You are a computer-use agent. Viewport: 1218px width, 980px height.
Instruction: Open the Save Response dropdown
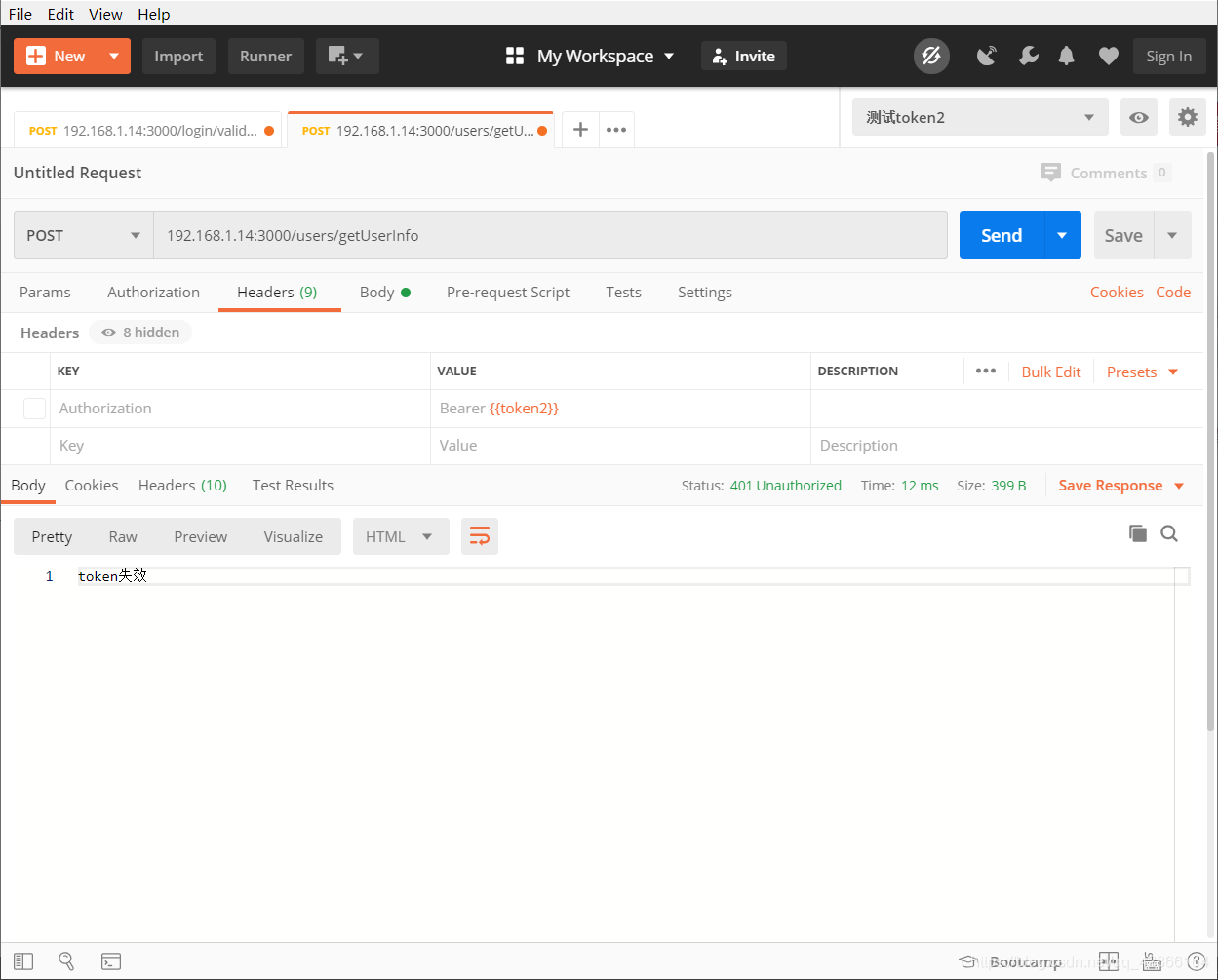(x=1121, y=486)
